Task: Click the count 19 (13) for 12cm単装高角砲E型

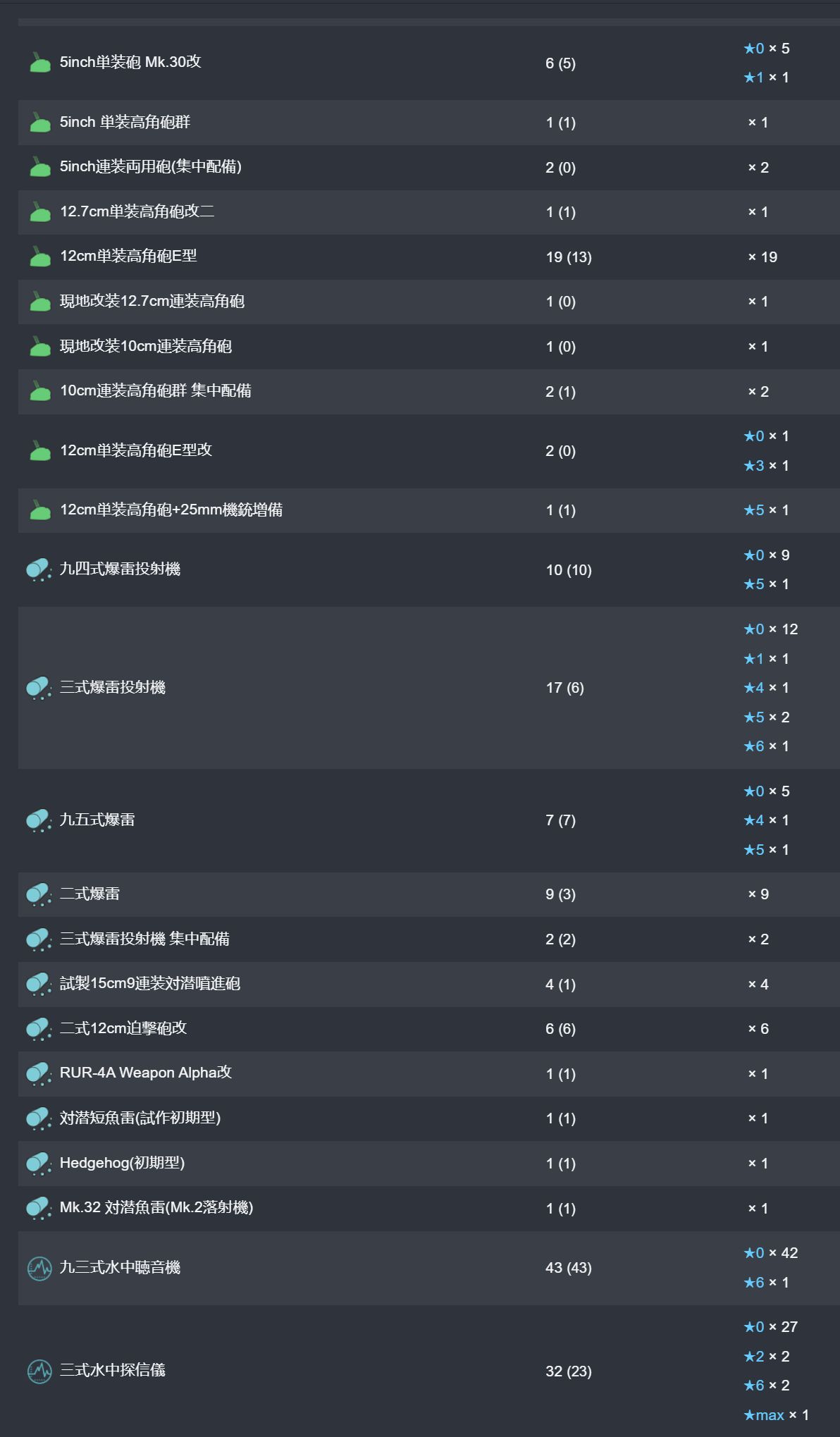Action: point(569,257)
